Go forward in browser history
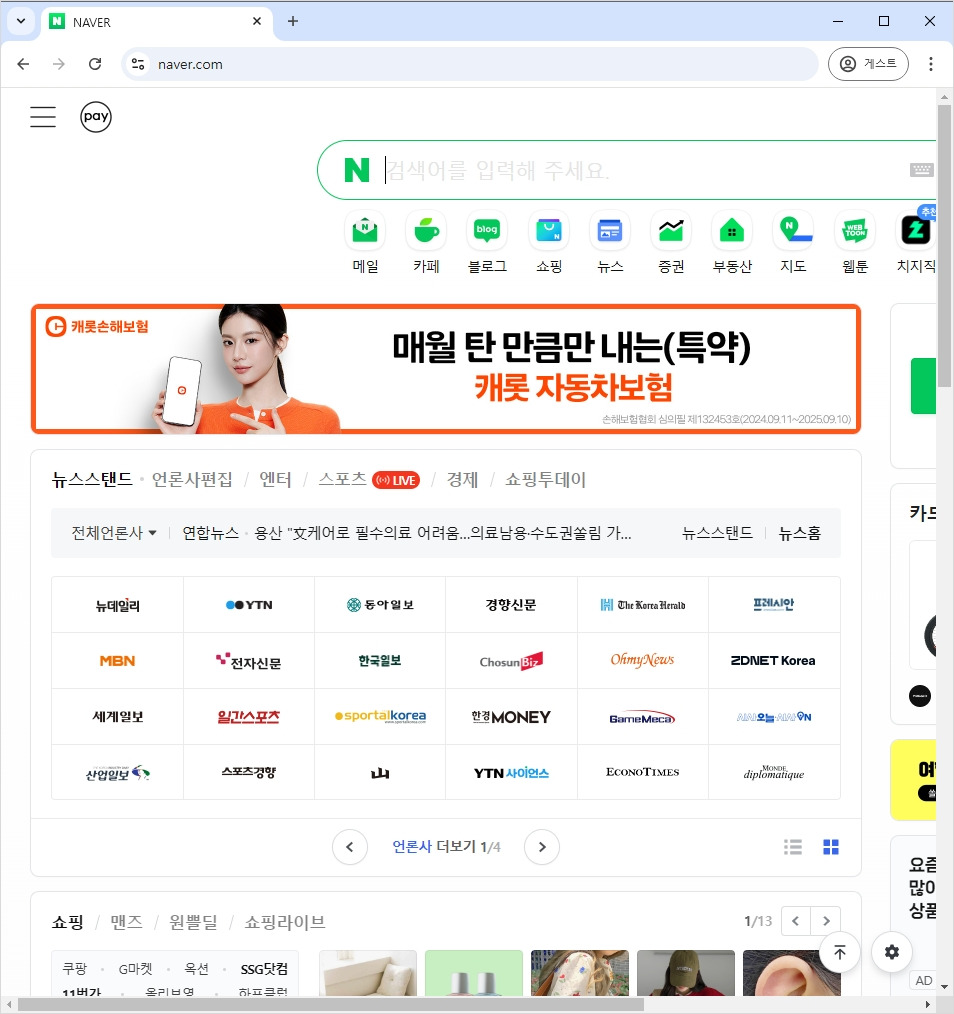Screen dimensions: 954x1014 coord(59,64)
